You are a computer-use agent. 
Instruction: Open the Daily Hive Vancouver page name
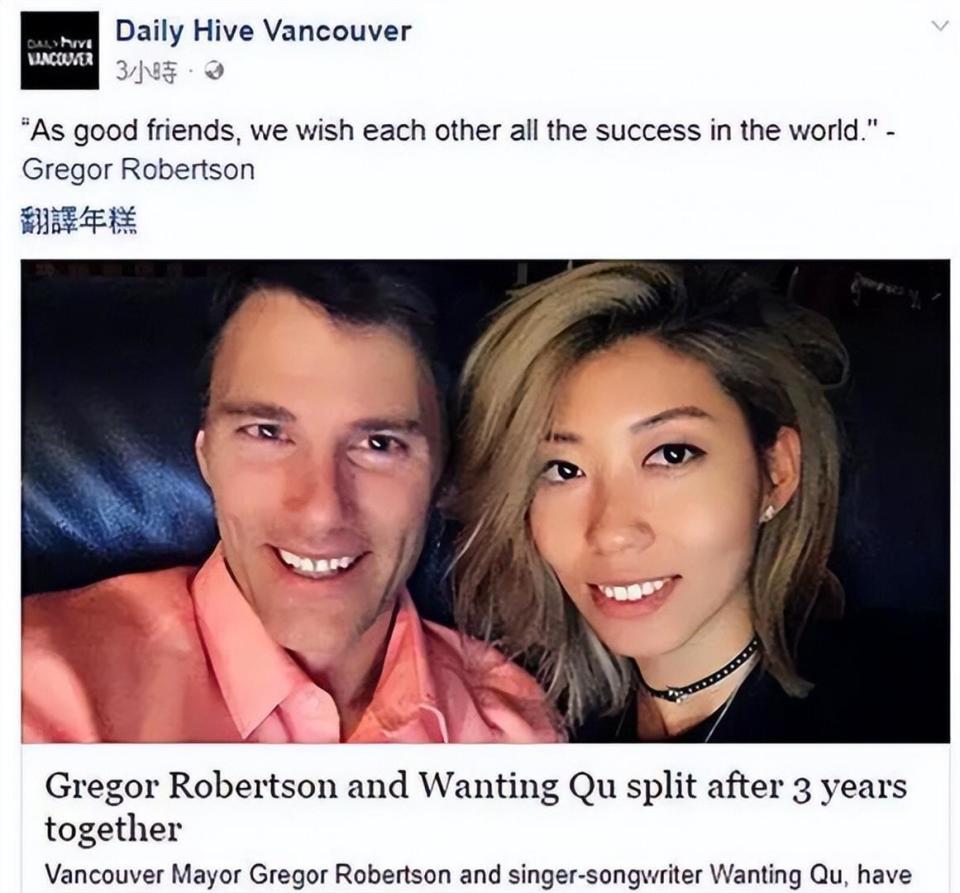263,31
